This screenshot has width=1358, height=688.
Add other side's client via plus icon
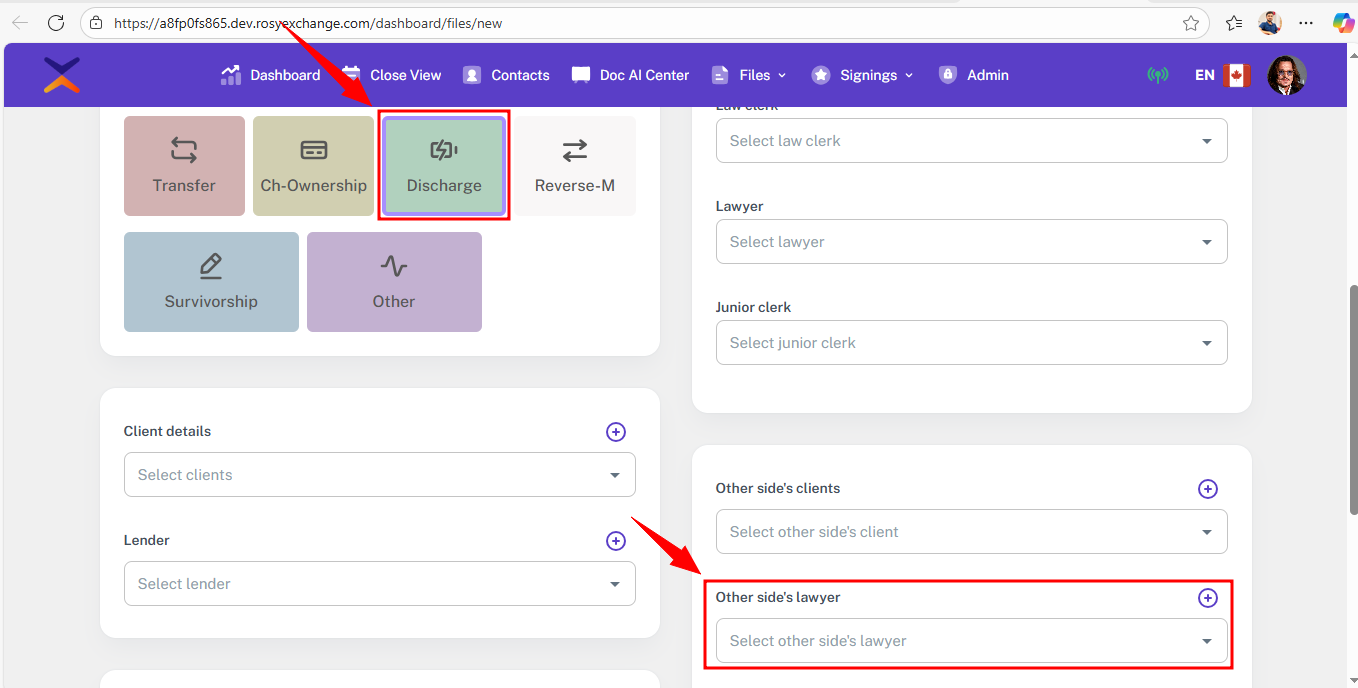click(x=1208, y=489)
